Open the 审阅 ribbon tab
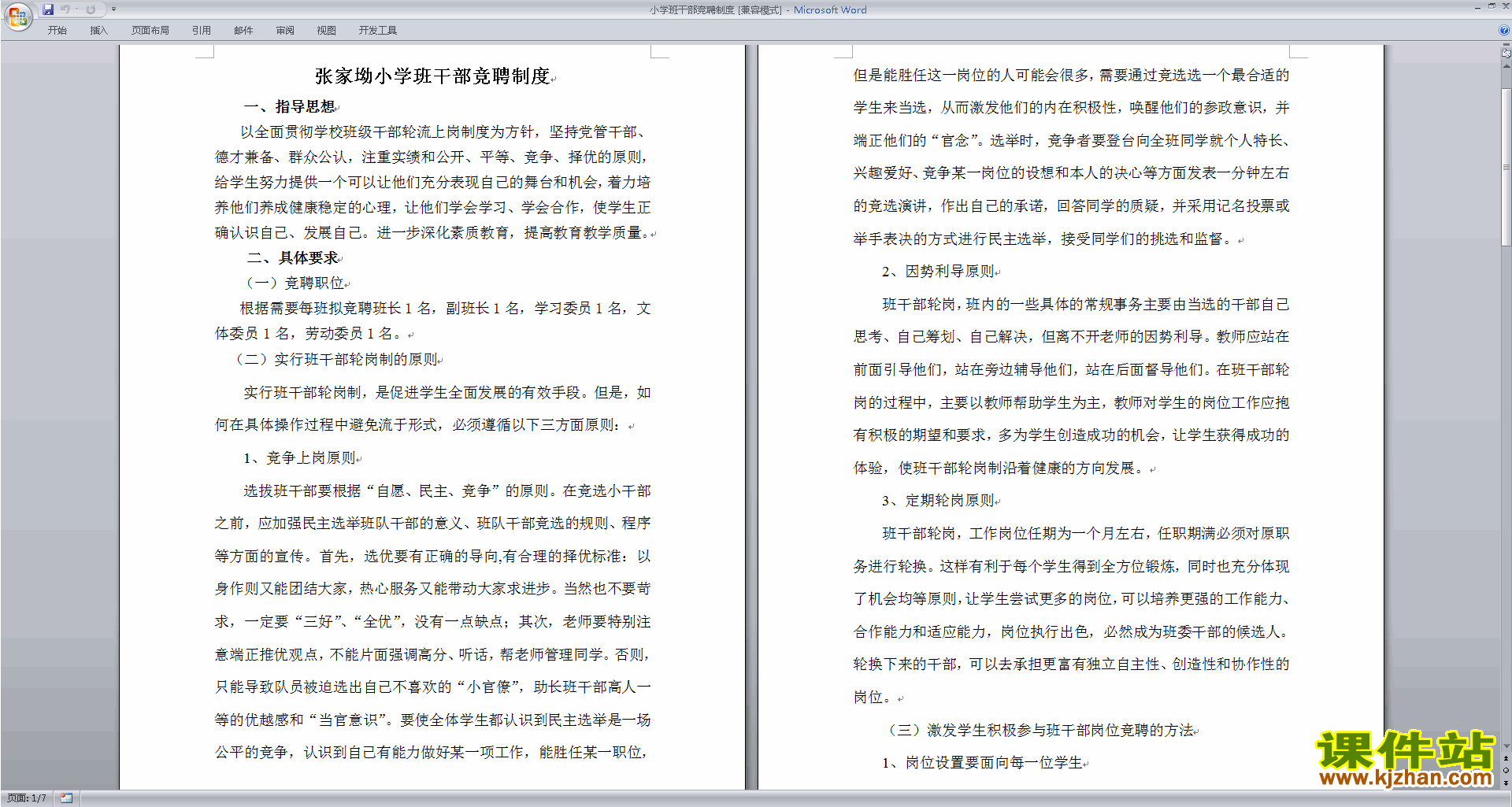This screenshot has height=807, width=1512. (285, 31)
